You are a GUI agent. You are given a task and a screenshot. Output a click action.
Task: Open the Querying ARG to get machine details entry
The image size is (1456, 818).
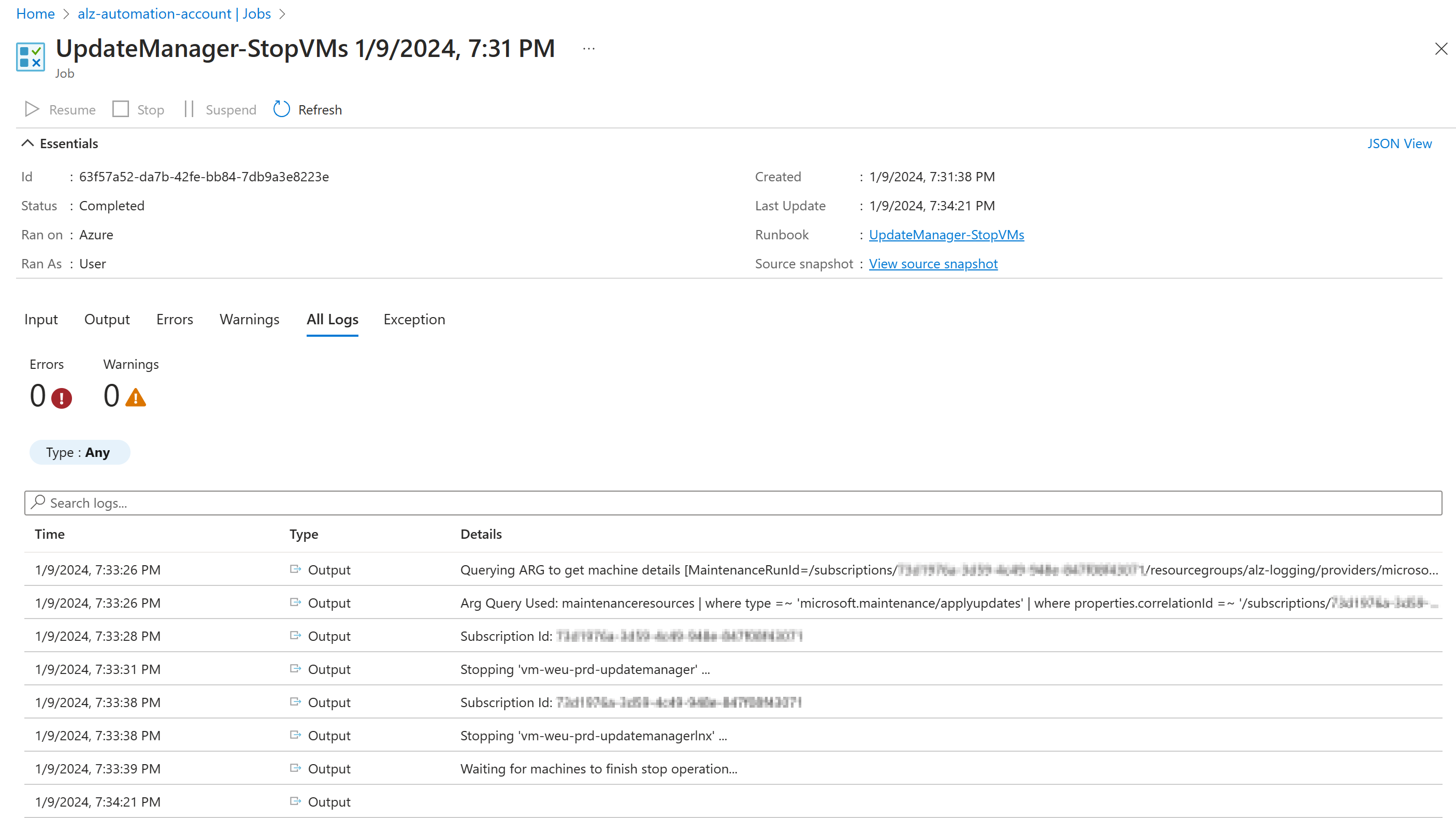733,569
